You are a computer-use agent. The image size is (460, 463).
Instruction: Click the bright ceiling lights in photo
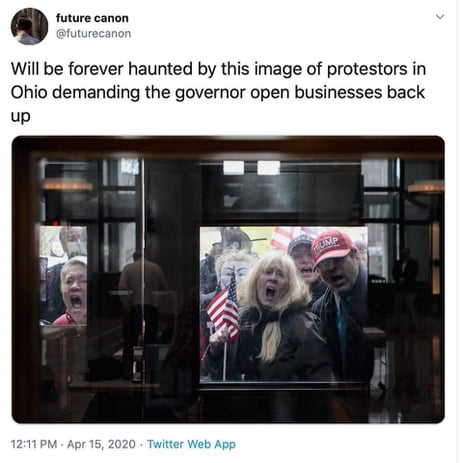(x=251, y=168)
